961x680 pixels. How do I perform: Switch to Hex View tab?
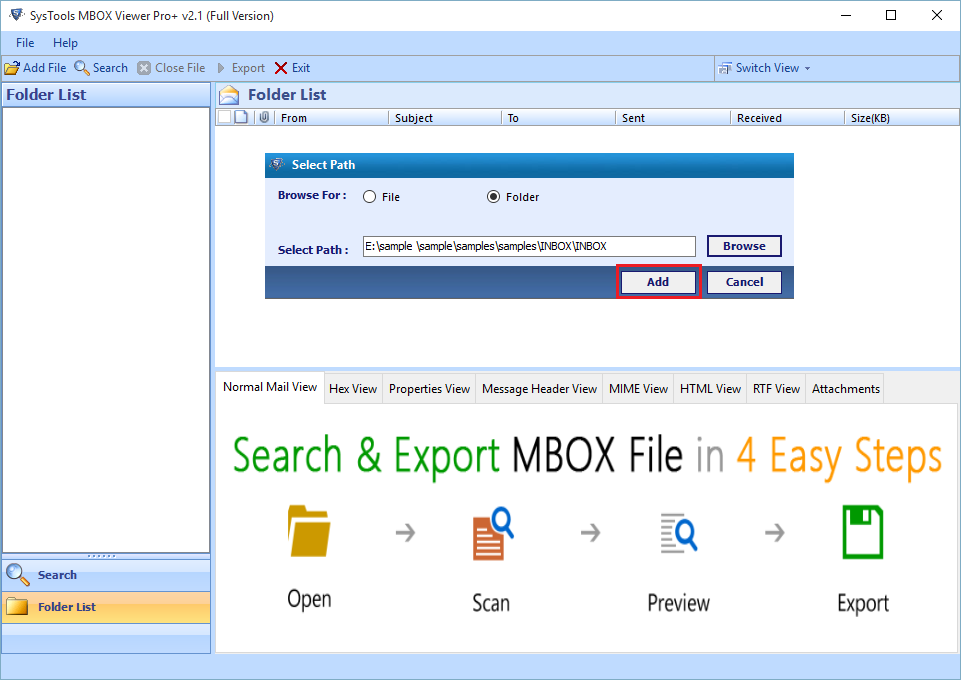pyautogui.click(x=353, y=389)
